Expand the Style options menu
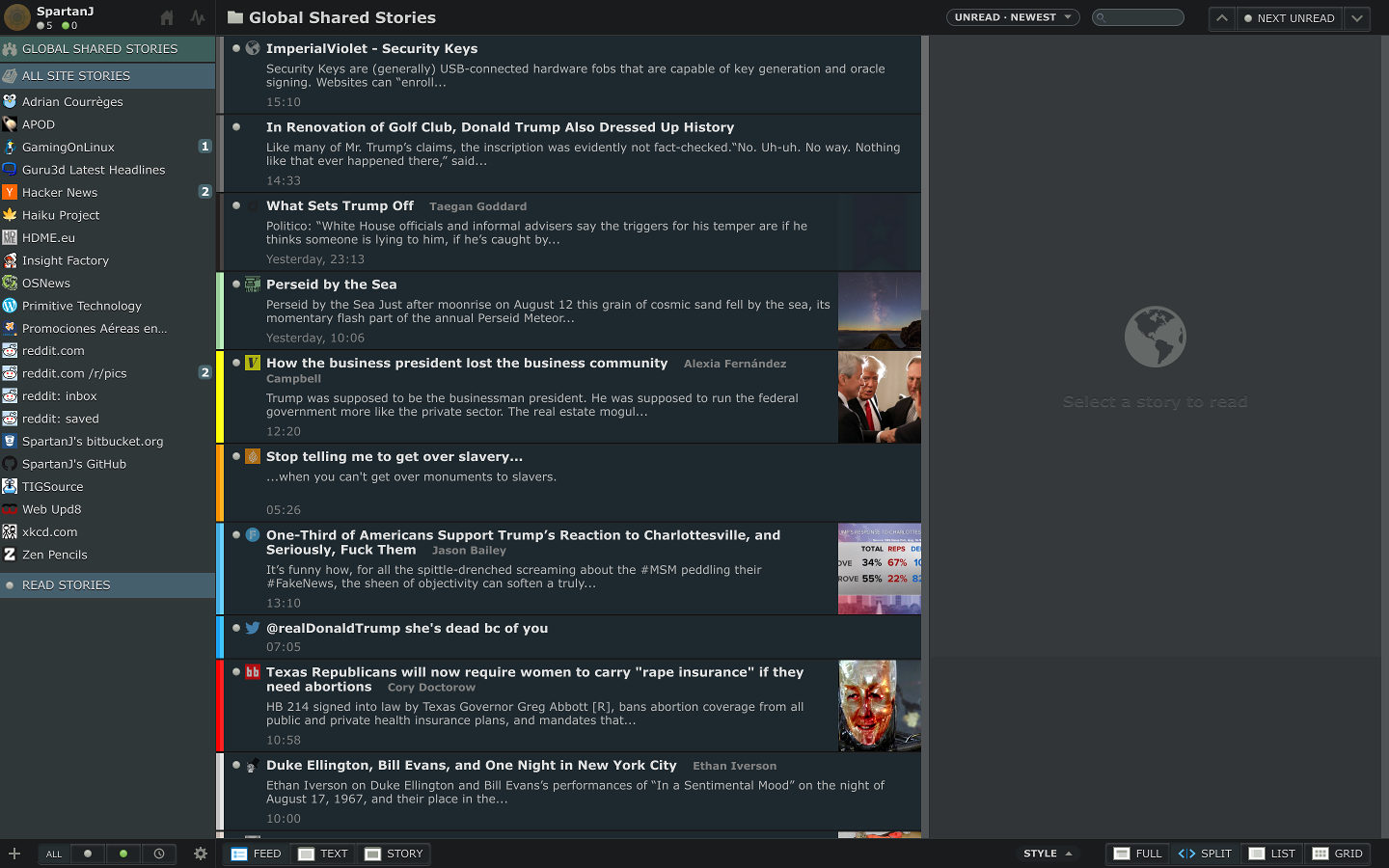1389x868 pixels. [1048, 854]
